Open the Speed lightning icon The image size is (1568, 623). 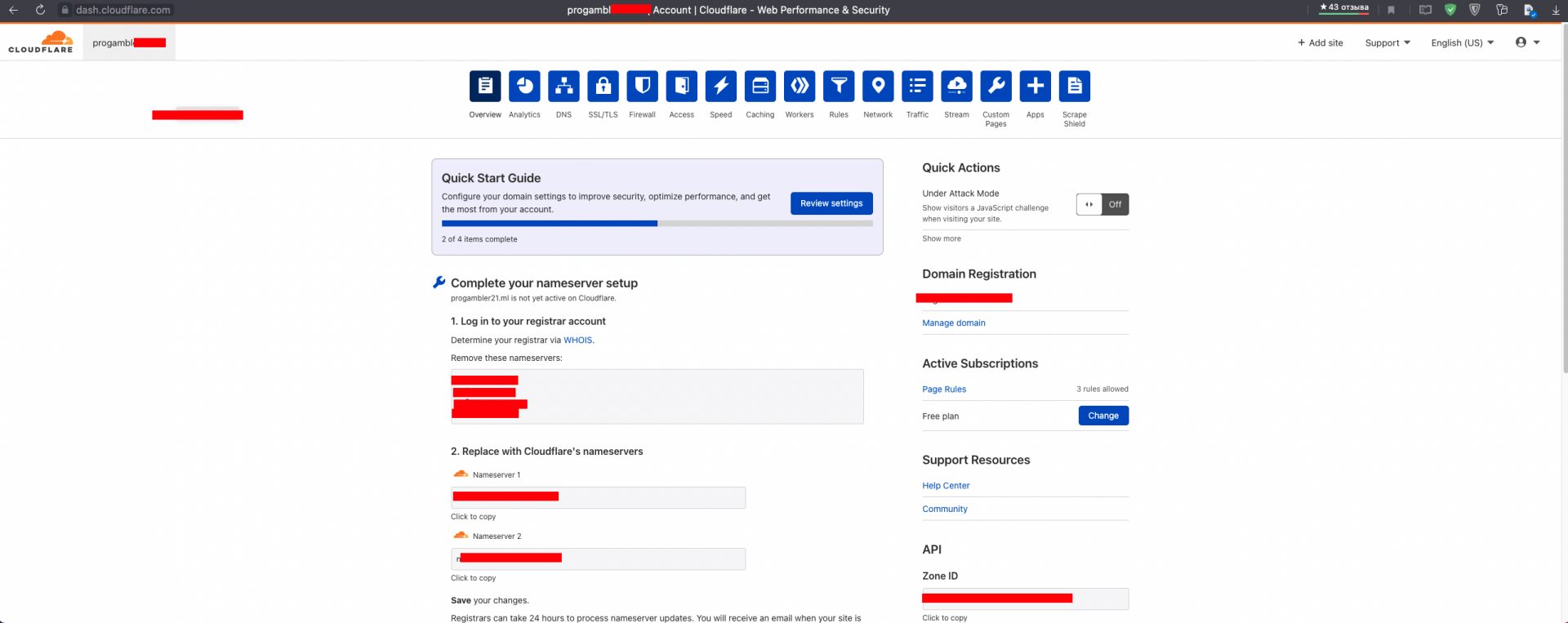point(720,87)
